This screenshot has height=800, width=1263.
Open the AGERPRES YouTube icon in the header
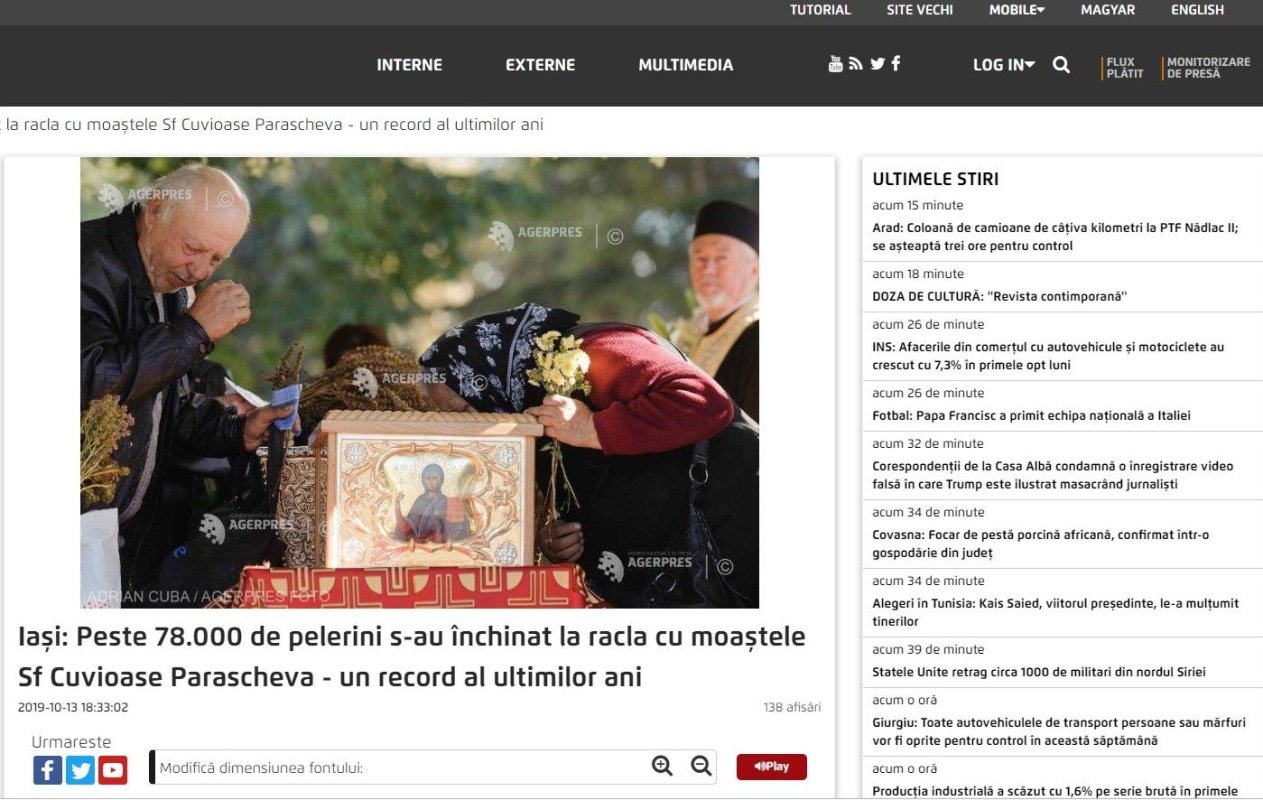(835, 63)
